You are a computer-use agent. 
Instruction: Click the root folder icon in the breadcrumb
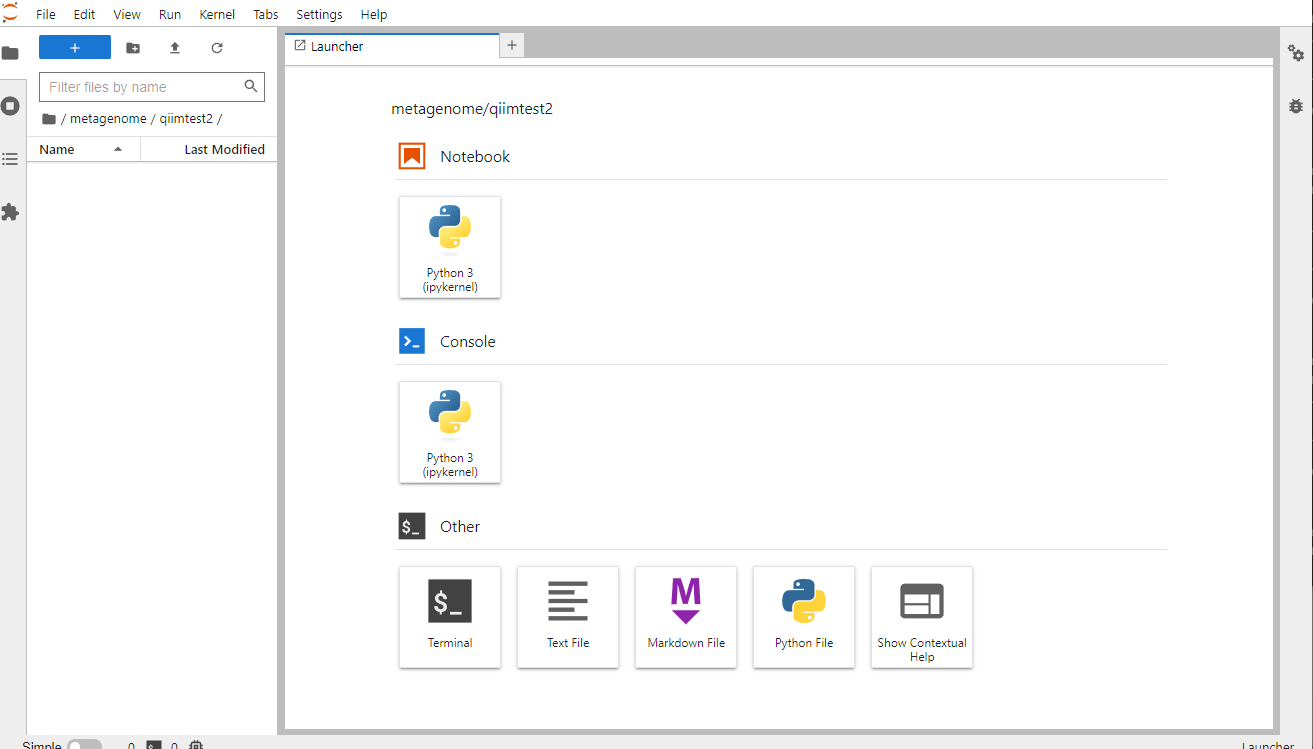(x=49, y=118)
